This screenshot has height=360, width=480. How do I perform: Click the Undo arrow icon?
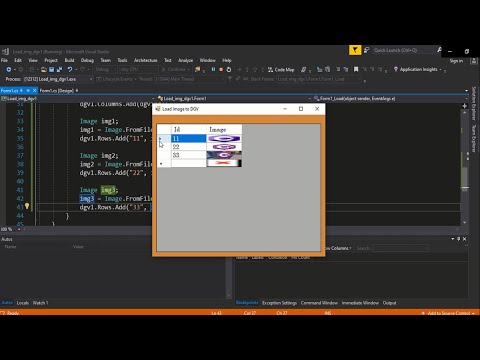70,69
